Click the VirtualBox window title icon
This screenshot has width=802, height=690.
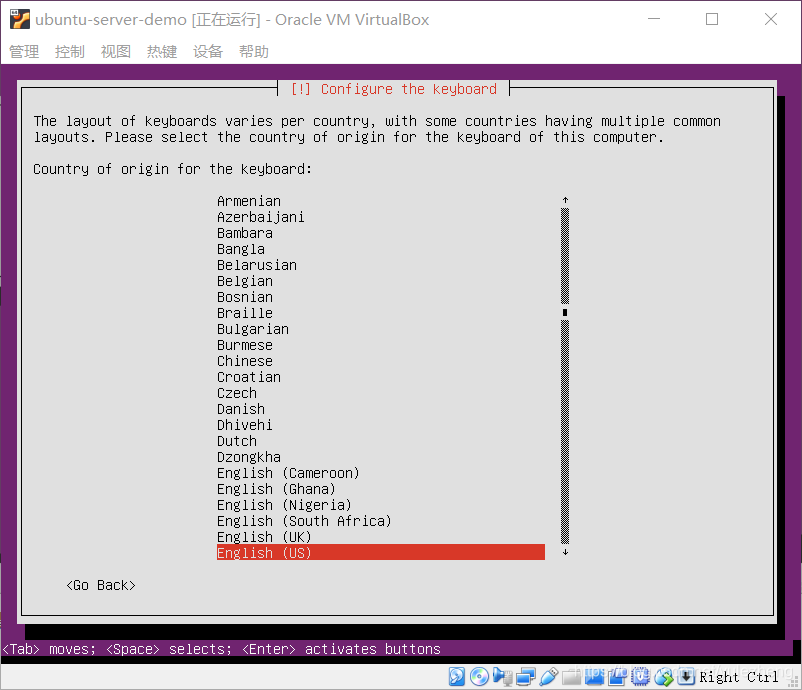pos(20,19)
